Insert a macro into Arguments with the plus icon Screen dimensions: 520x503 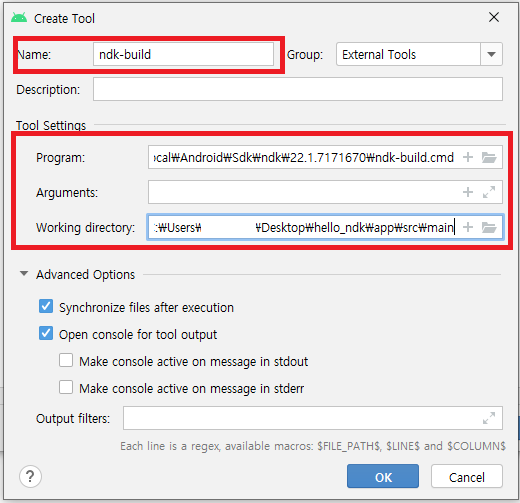coord(468,192)
